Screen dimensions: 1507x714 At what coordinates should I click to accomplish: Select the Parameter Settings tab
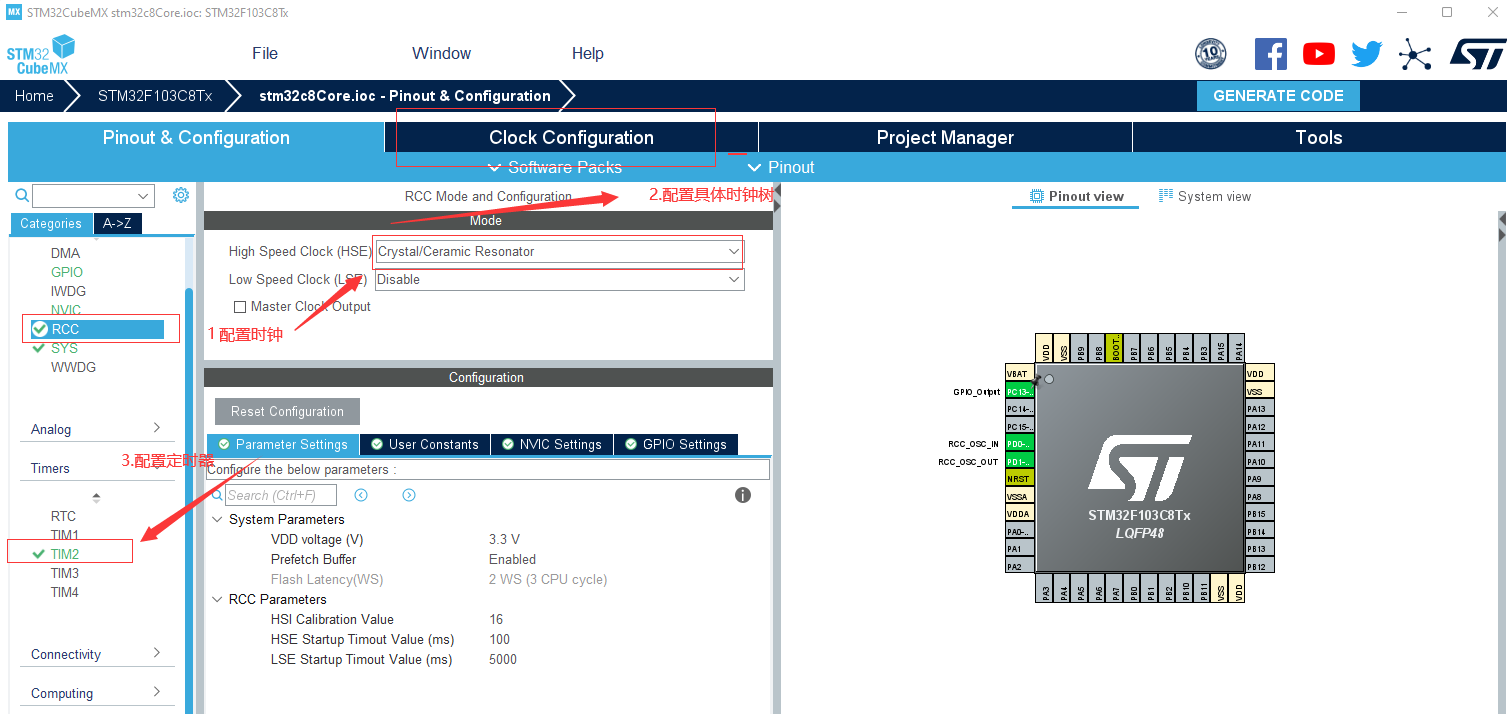282,444
